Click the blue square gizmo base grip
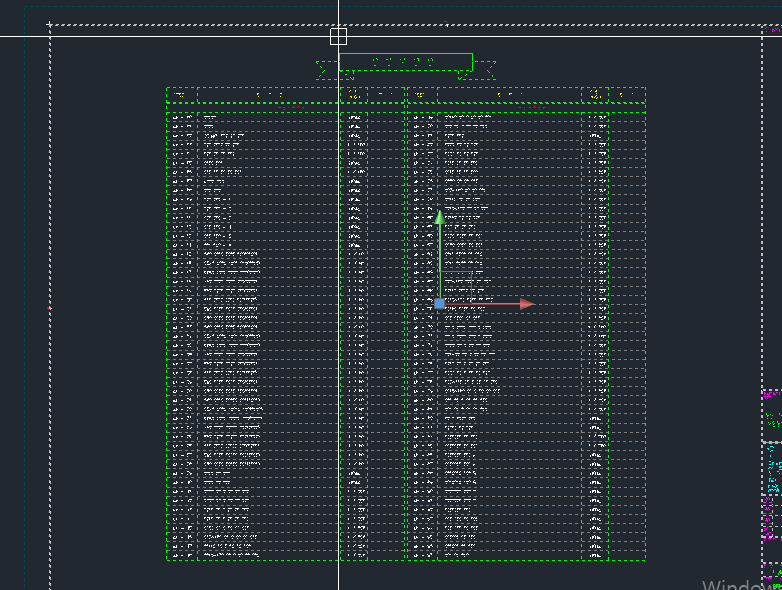Screen dimensions: 782x590 click(x=439, y=304)
